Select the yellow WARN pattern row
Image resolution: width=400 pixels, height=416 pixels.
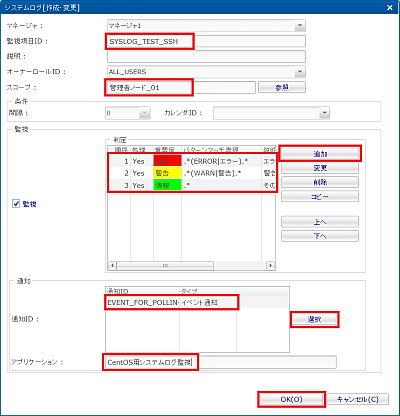coord(192,173)
